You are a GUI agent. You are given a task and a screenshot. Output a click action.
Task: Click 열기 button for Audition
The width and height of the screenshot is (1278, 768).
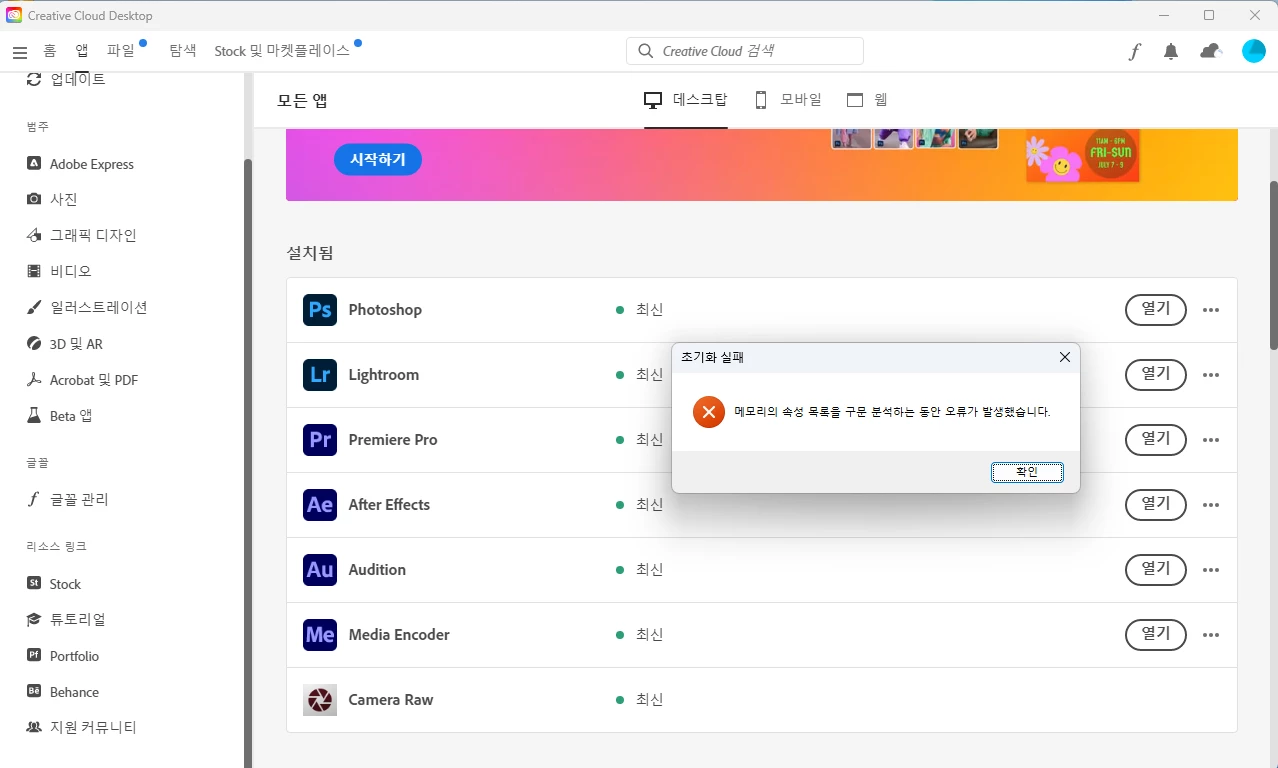[1156, 570]
